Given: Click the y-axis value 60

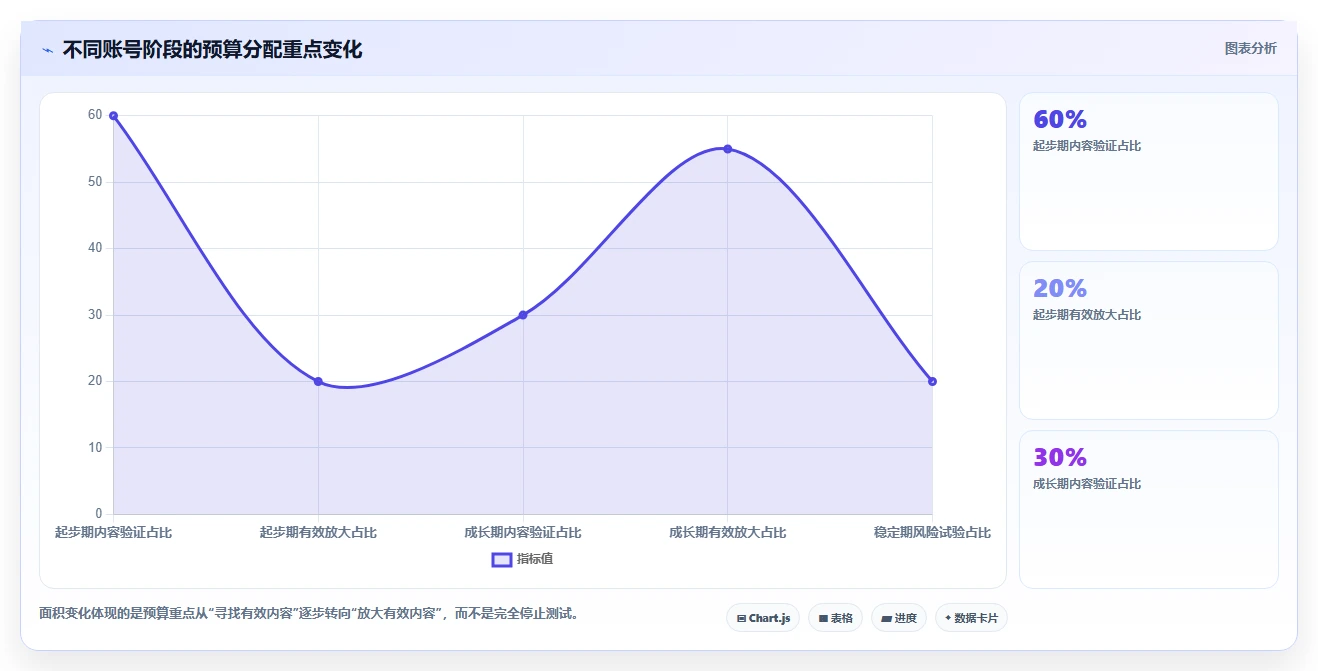Looking at the screenshot, I should [x=95, y=115].
